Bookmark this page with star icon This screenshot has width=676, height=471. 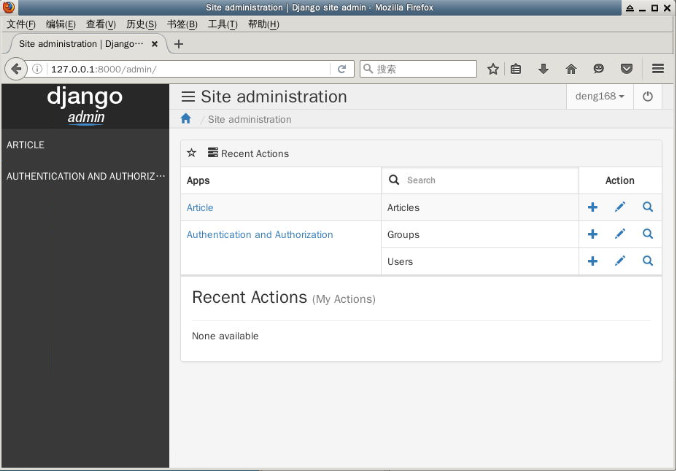click(x=493, y=69)
